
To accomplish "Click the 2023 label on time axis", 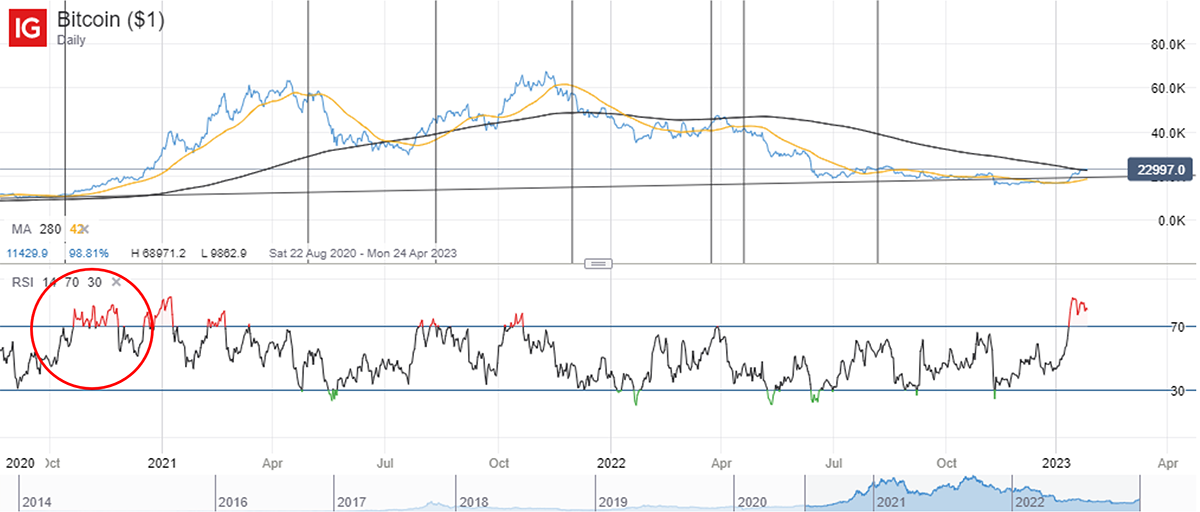I will point(1057,464).
